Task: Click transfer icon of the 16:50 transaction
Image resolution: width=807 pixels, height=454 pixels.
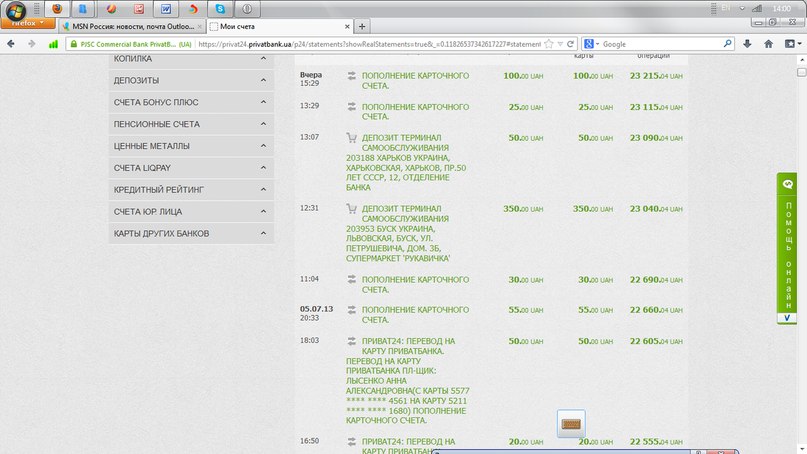Action: (352, 442)
